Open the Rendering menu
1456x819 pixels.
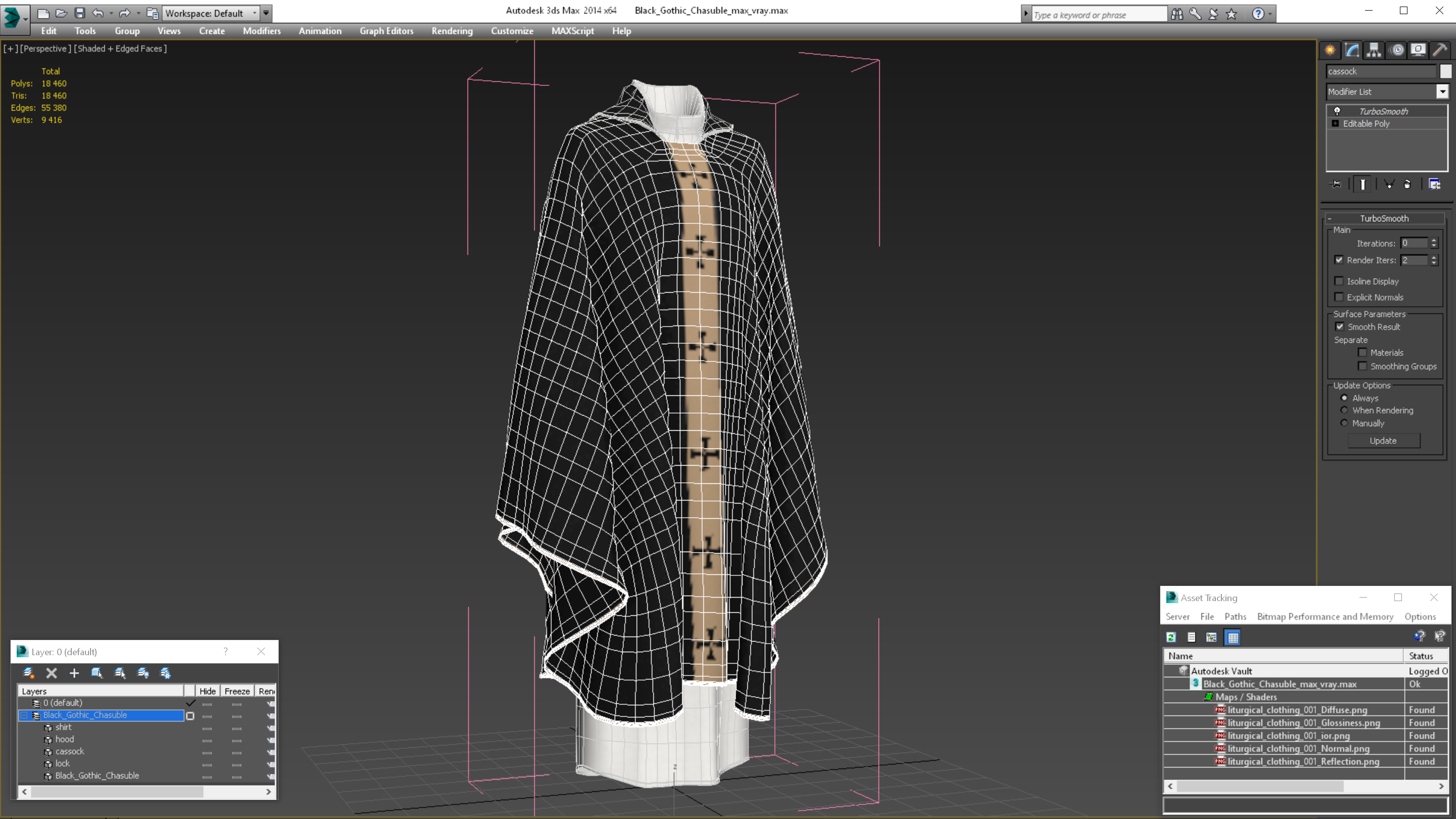(x=452, y=31)
